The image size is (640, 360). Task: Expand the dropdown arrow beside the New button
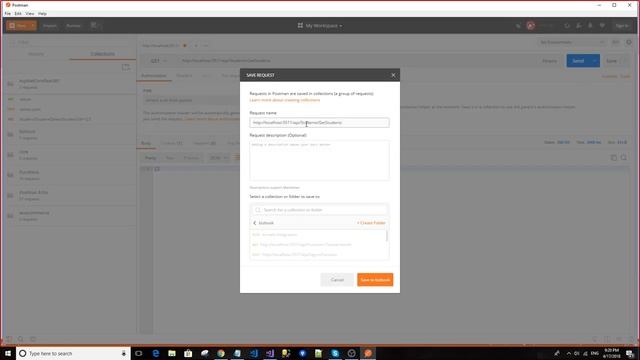pos(33,26)
